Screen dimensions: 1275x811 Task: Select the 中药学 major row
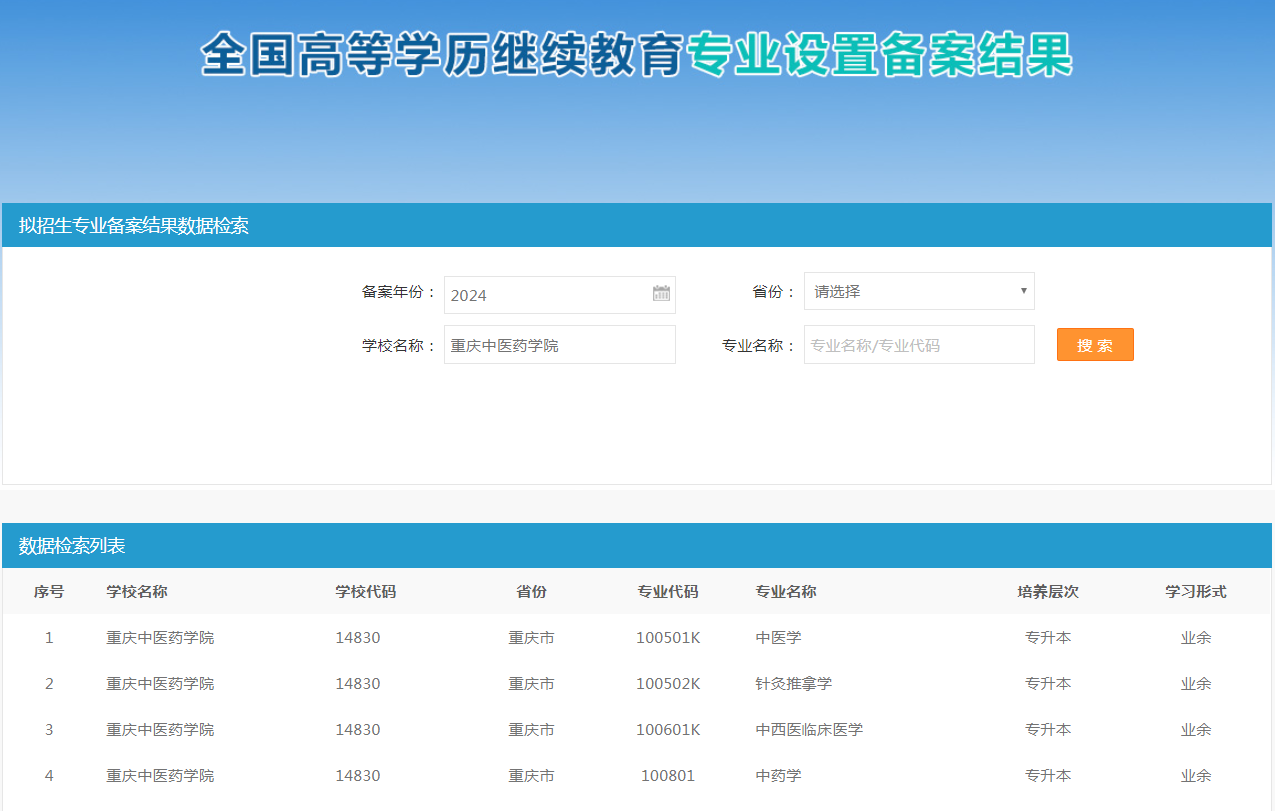tap(778, 776)
